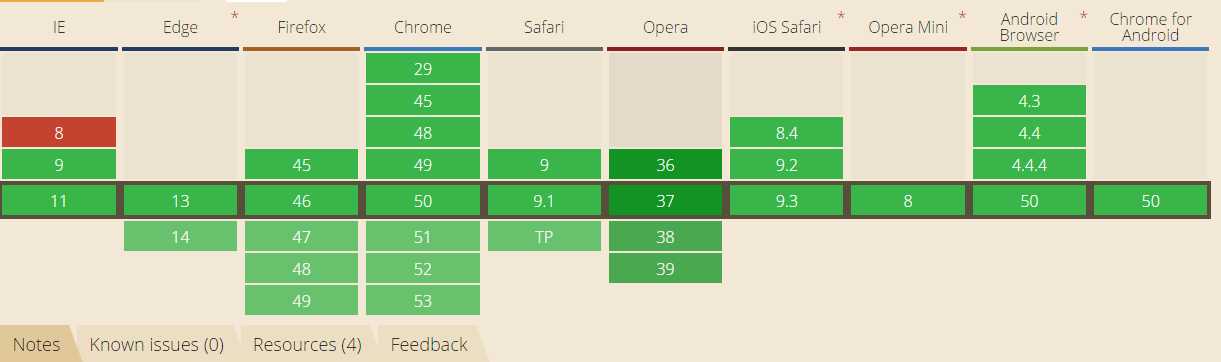This screenshot has width=1221, height=362.
Task: Click Firefox 49 support cell
Action: point(301,300)
